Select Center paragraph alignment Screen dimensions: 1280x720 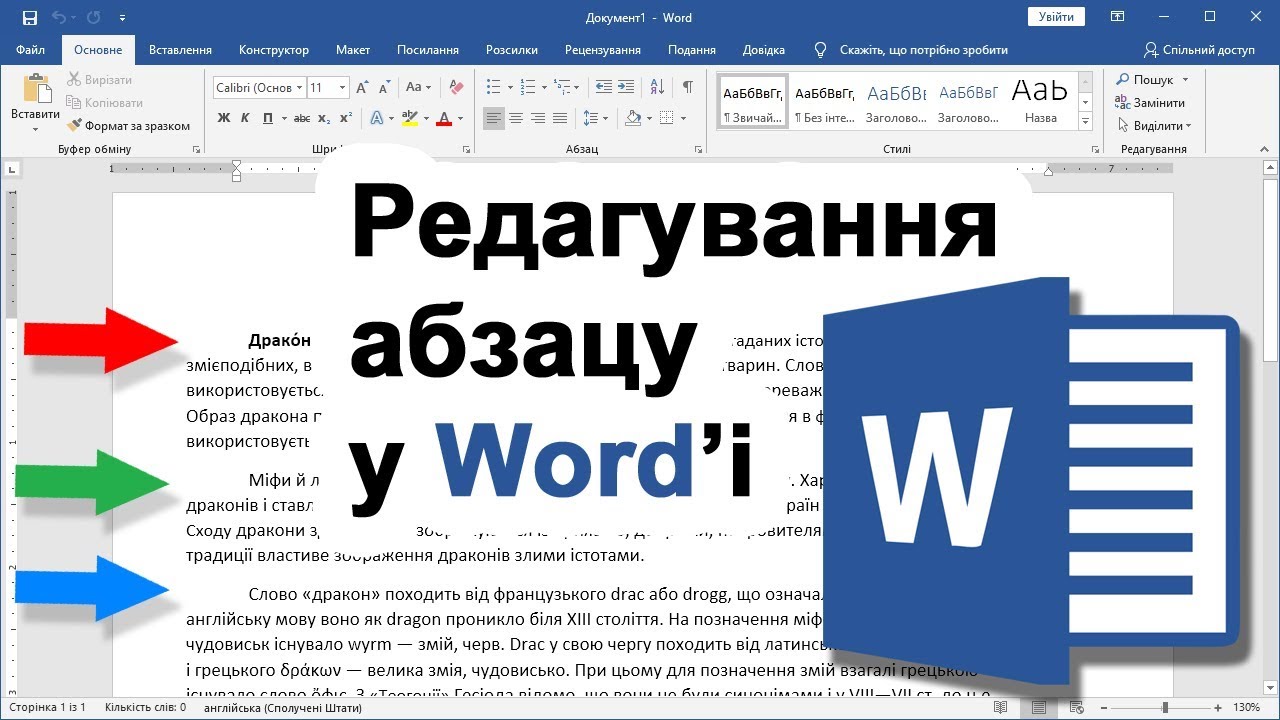pyautogui.click(x=516, y=118)
